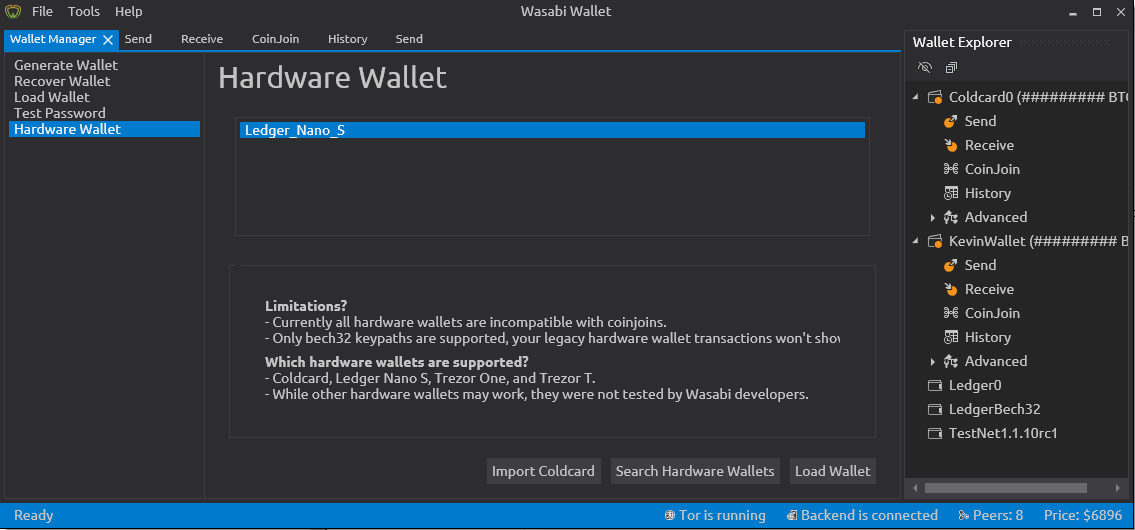Viewport: 1135px width, 530px height.
Task: Click the Receive icon under Coldcard0
Action: click(x=951, y=145)
